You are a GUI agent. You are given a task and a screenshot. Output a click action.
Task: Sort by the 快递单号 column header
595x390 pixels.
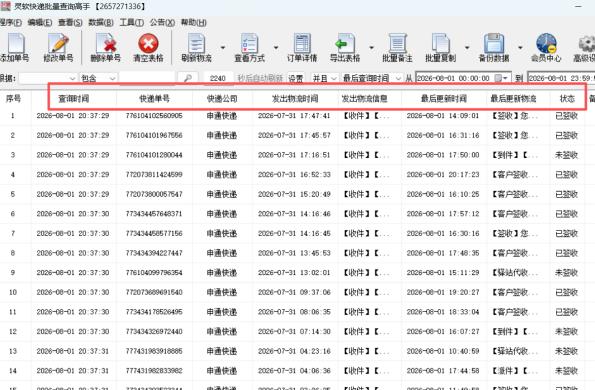(x=154, y=99)
